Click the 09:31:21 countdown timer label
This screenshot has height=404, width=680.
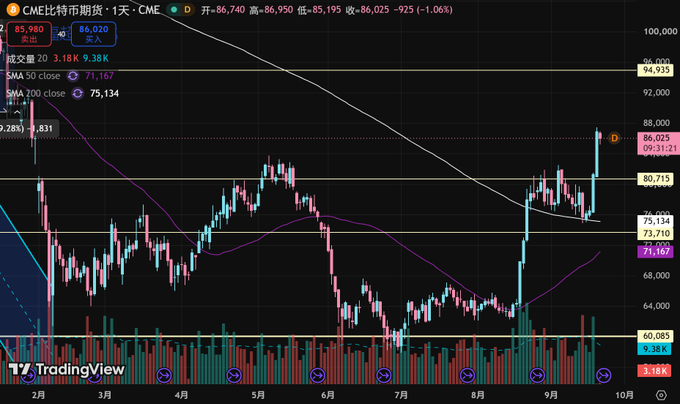click(660, 148)
